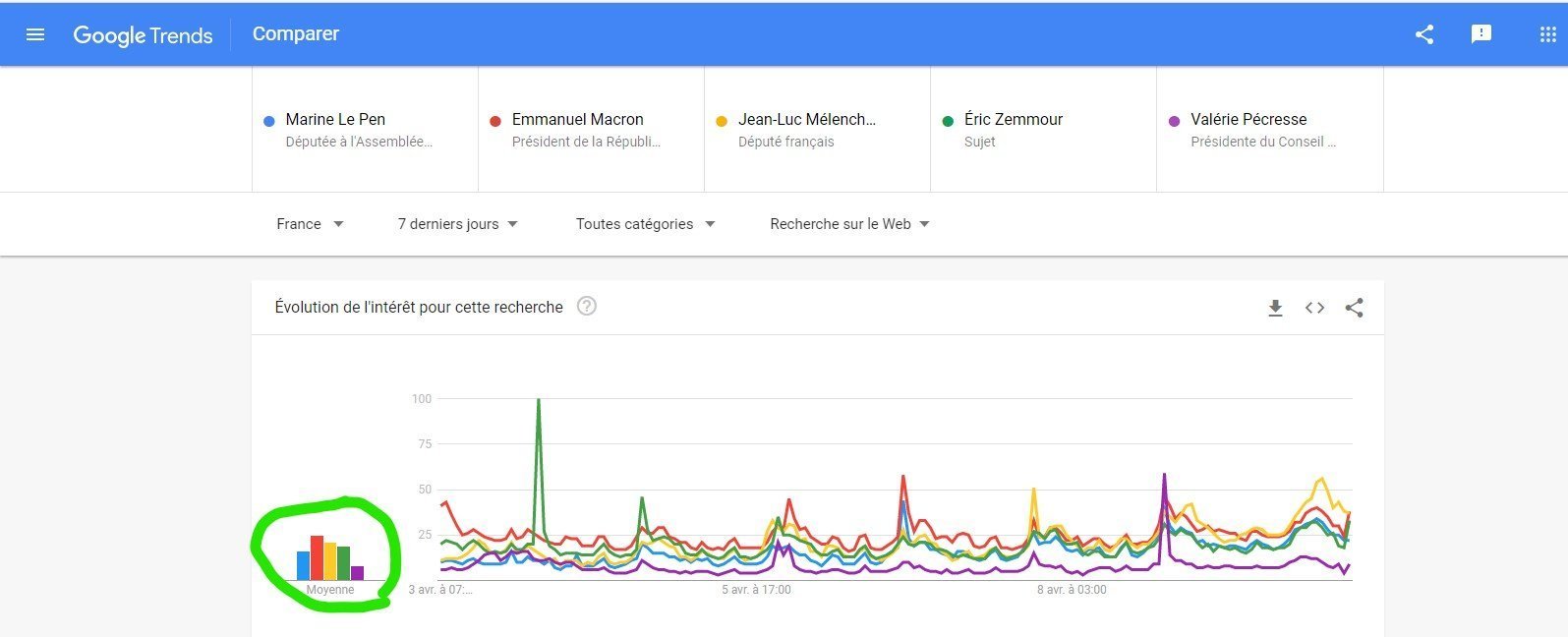Select the Emmanuel Macron search term

click(x=577, y=120)
